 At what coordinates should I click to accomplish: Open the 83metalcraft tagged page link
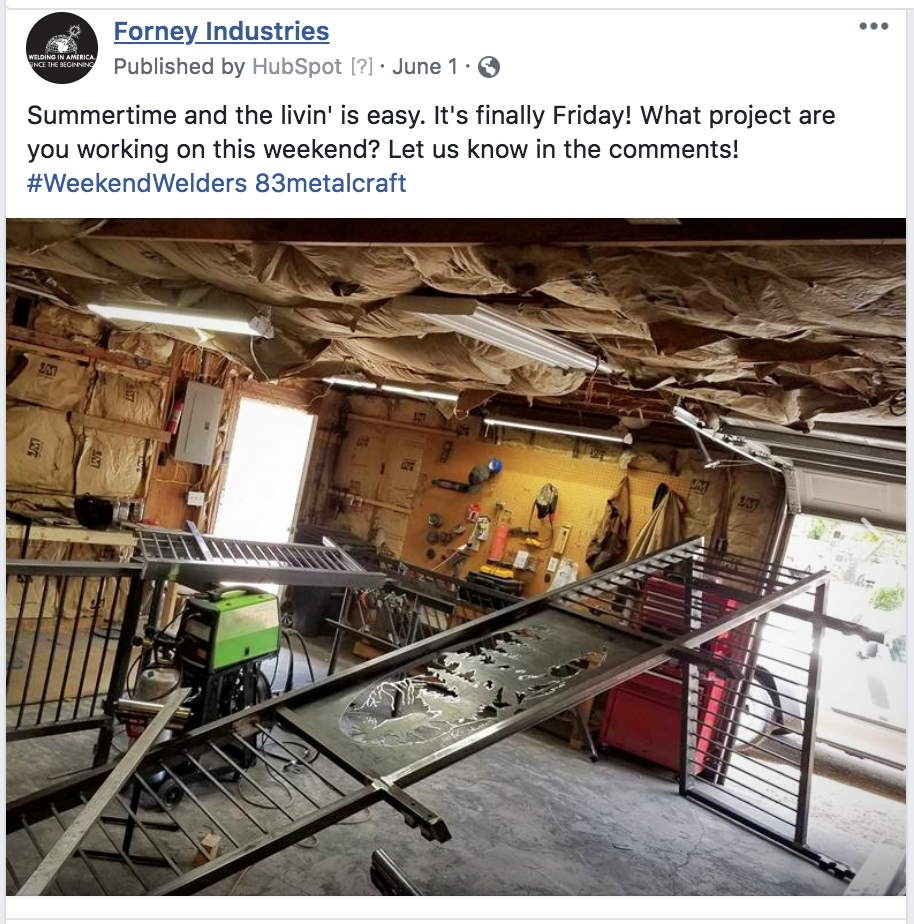(x=331, y=183)
